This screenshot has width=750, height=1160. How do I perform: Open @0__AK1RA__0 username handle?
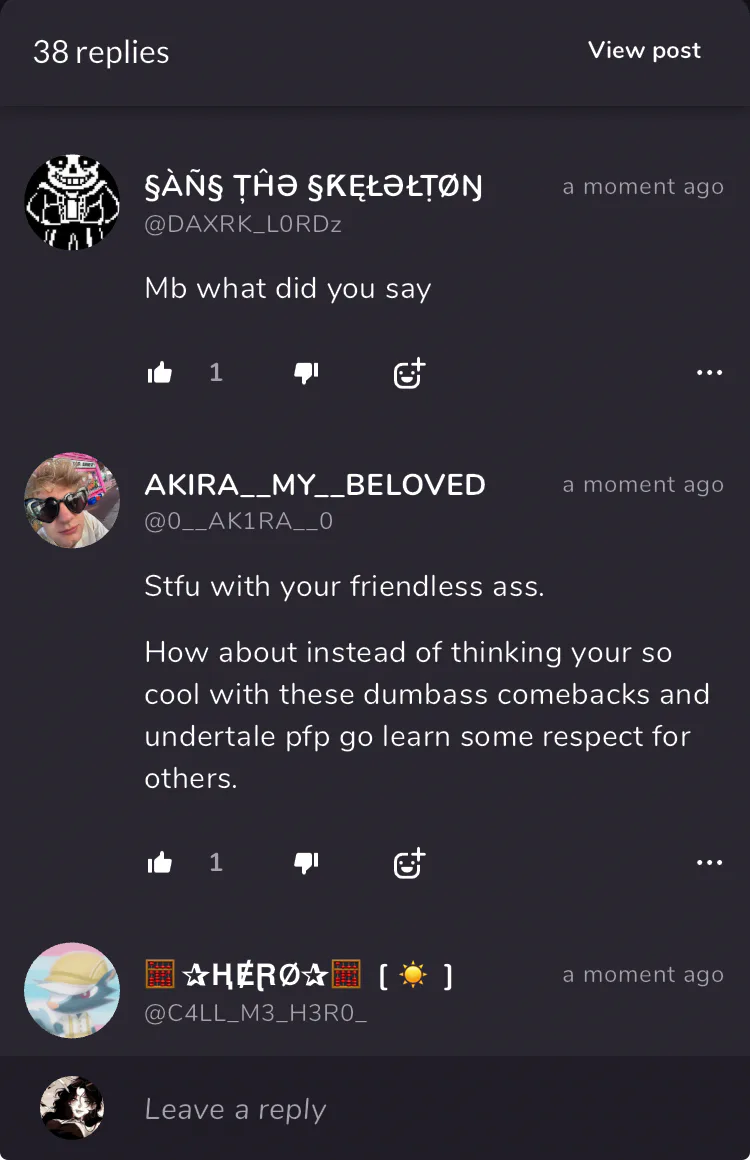(239, 522)
